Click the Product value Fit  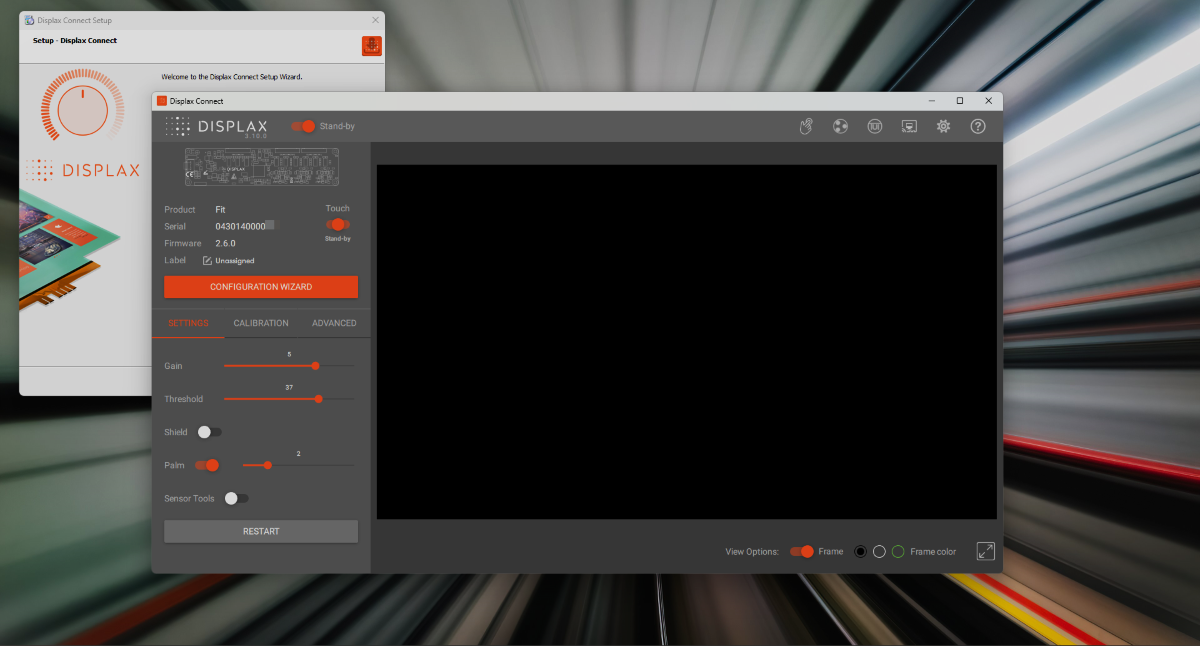click(220, 209)
